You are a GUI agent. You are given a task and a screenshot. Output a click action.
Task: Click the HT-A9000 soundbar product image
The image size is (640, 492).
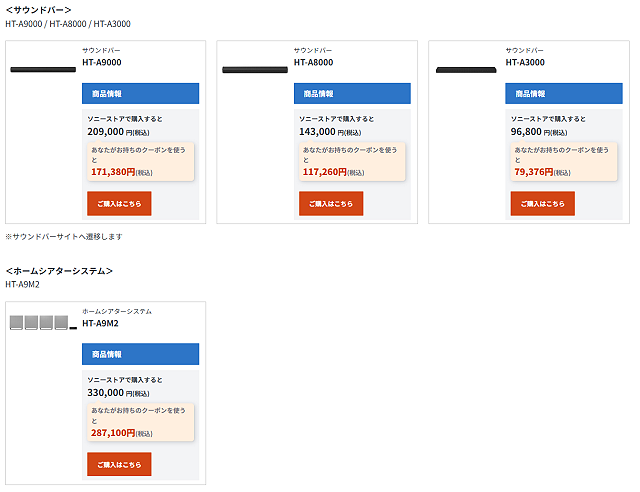point(43,69)
